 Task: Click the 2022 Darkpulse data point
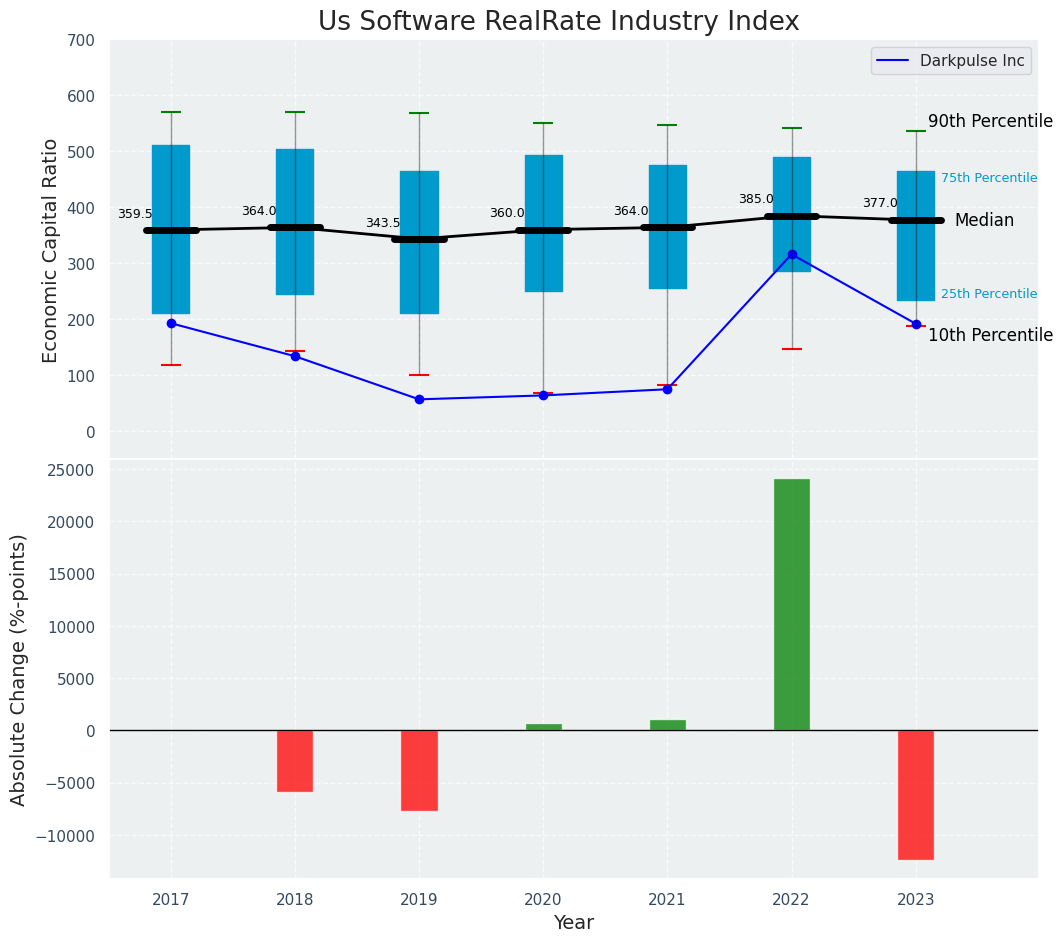click(x=792, y=255)
